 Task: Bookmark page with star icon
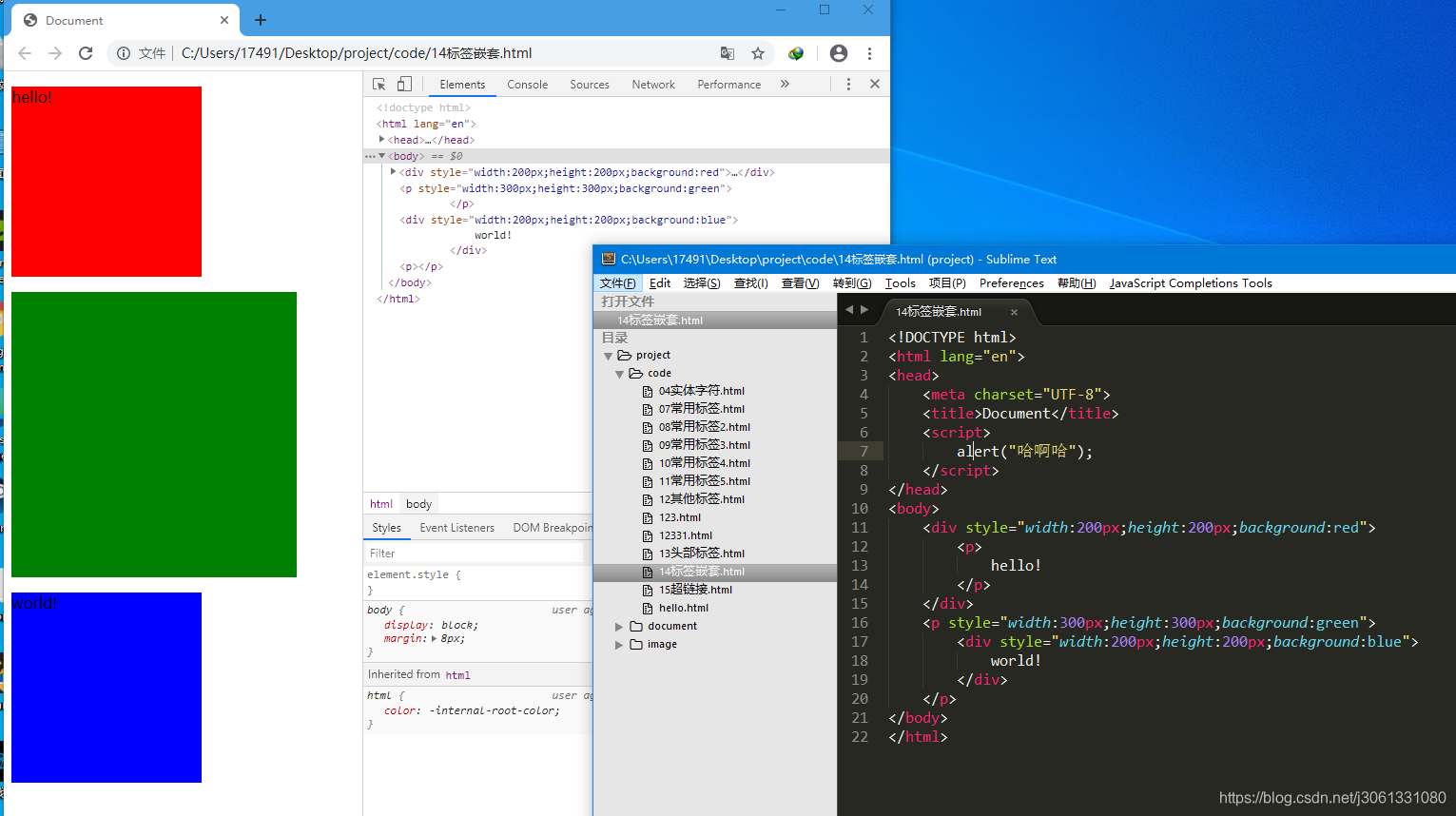coord(758,53)
